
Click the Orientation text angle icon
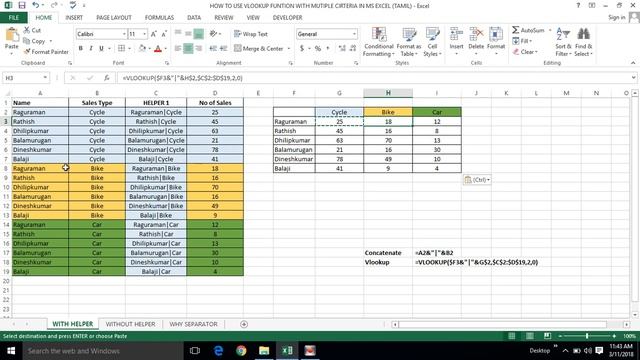click(x=213, y=34)
